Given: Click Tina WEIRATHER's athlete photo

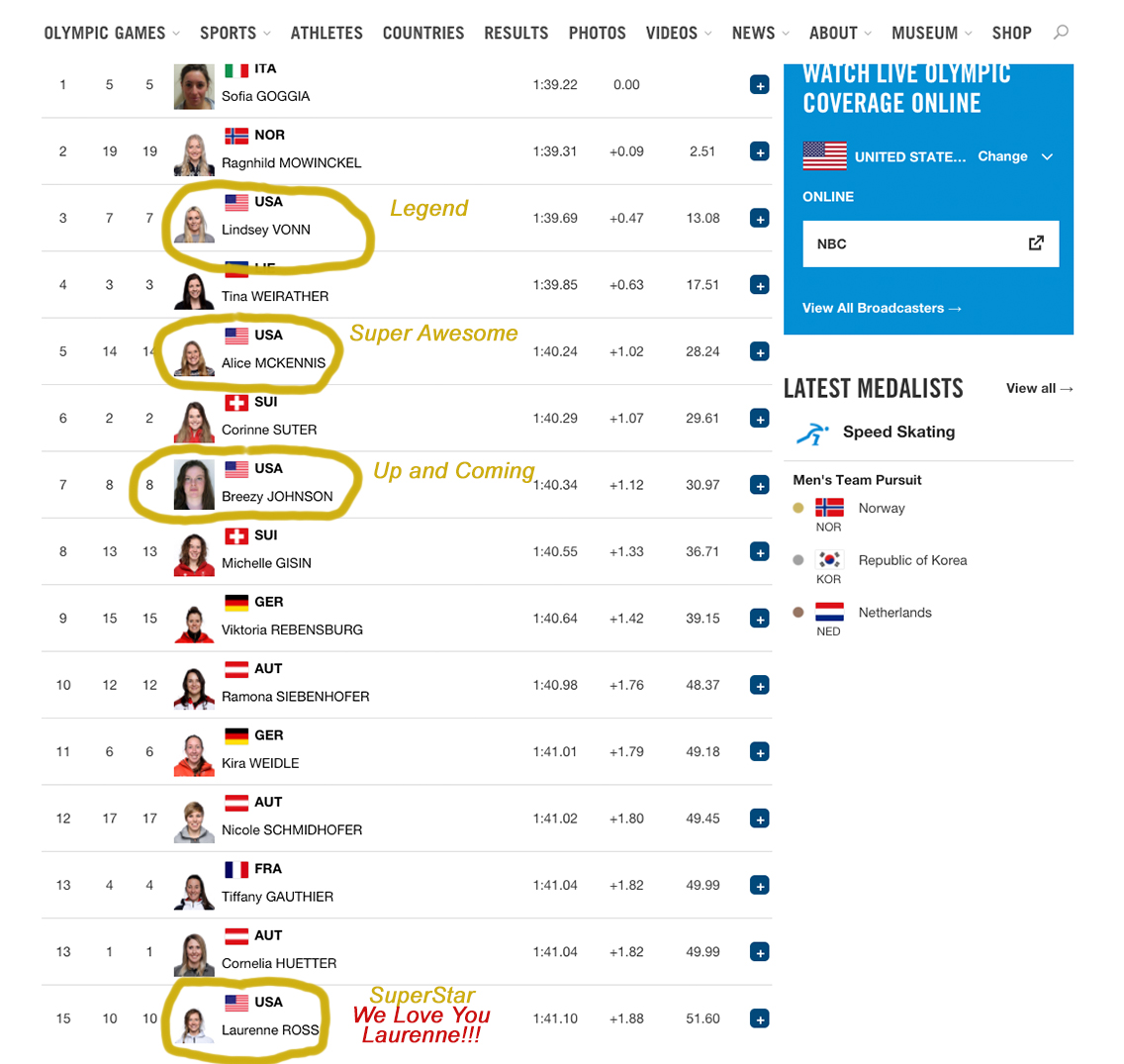Looking at the screenshot, I should pos(194,290).
